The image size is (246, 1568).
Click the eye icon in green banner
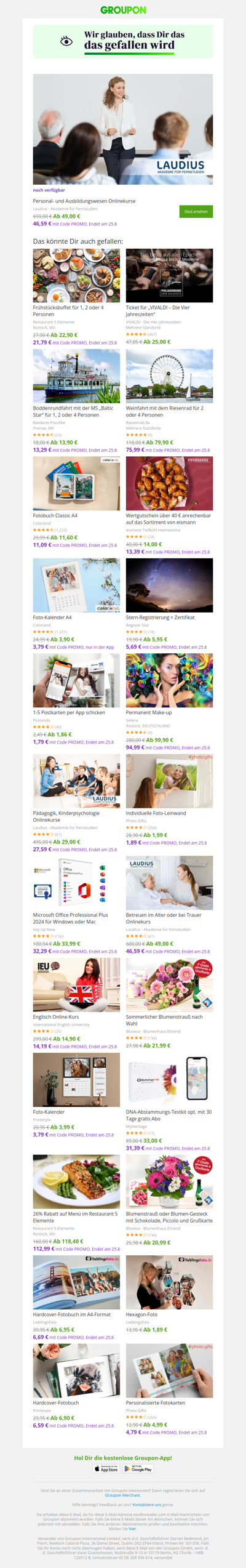point(66,41)
